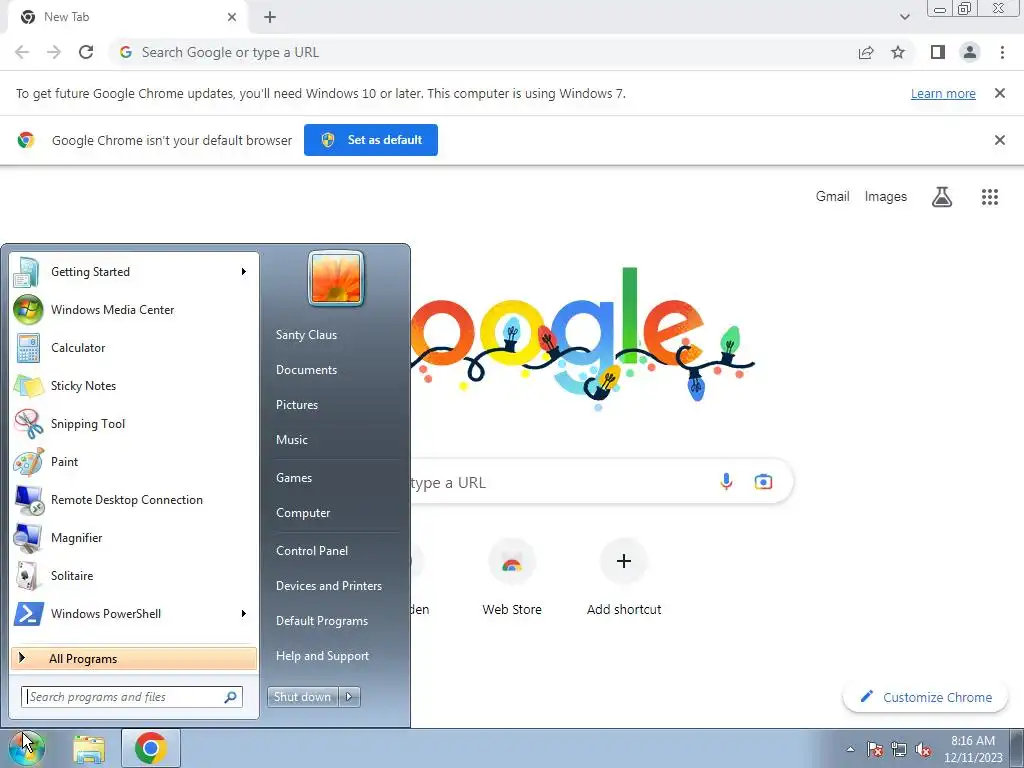This screenshot has width=1024, height=768.
Task: Open Pictures library
Action: click(297, 405)
